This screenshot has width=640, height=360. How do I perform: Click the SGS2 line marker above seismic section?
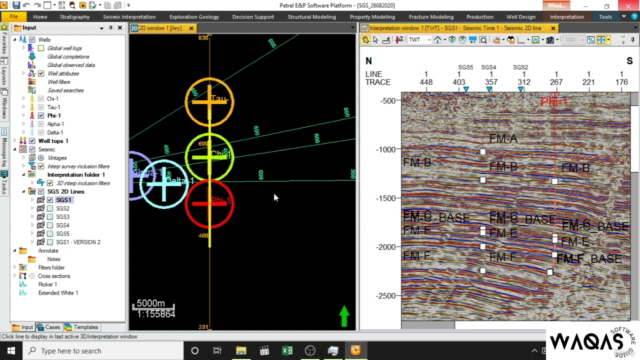coord(521,89)
